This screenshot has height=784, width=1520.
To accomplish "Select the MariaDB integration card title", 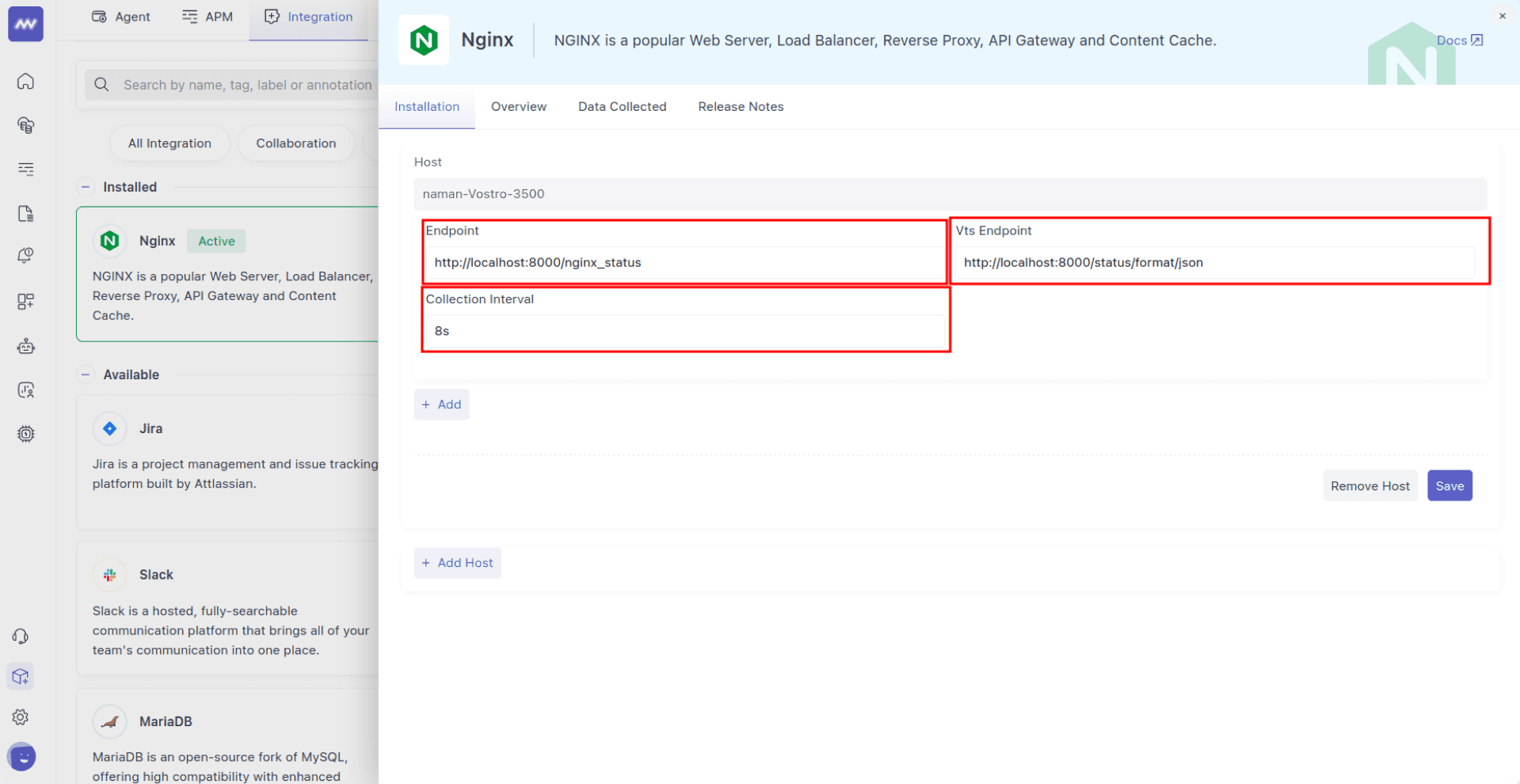I will [166, 721].
